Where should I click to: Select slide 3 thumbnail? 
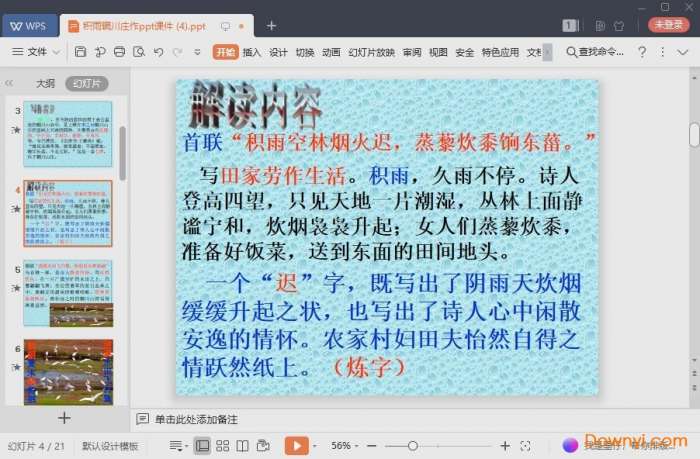click(x=68, y=134)
